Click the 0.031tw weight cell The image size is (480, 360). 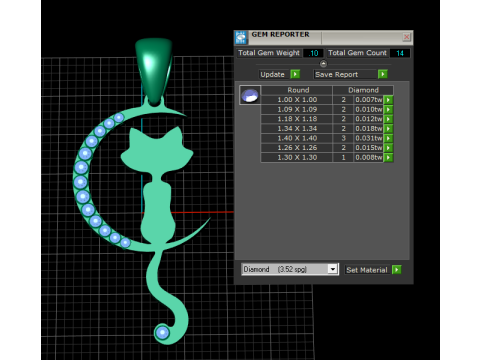pyautogui.click(x=368, y=138)
